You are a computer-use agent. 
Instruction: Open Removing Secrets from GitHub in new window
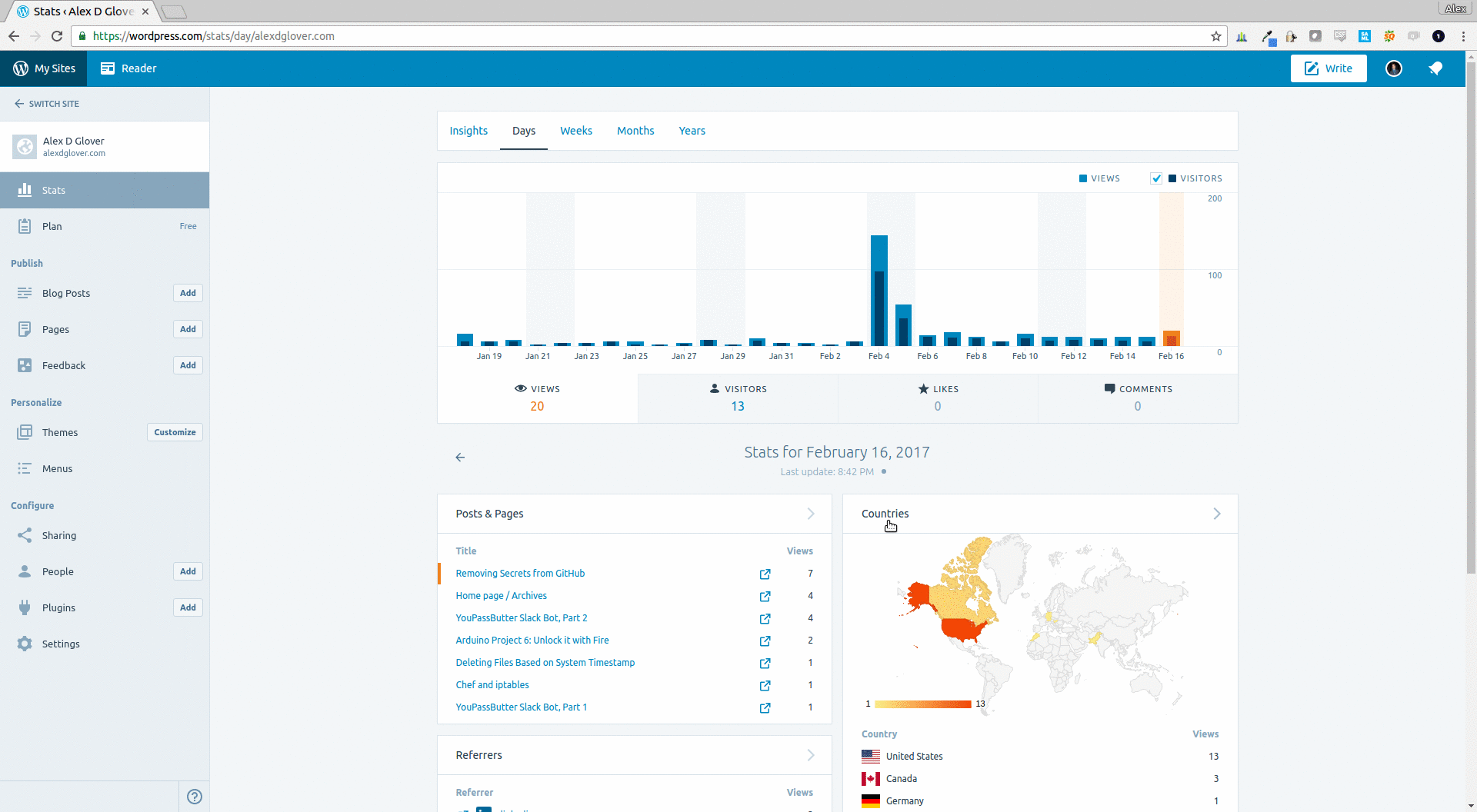(765, 574)
